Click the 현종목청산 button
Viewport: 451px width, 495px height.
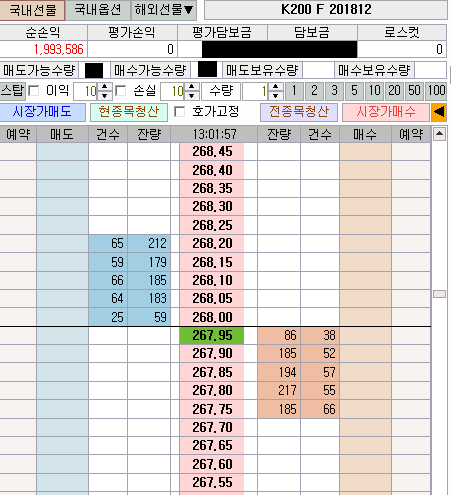pyautogui.click(x=129, y=112)
